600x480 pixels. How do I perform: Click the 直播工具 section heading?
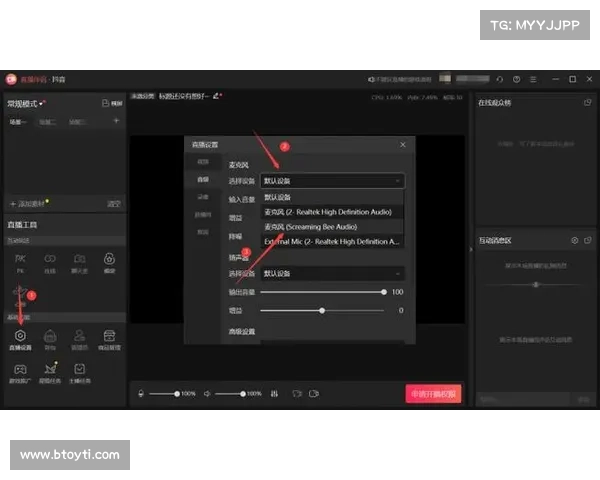click(x=22, y=225)
